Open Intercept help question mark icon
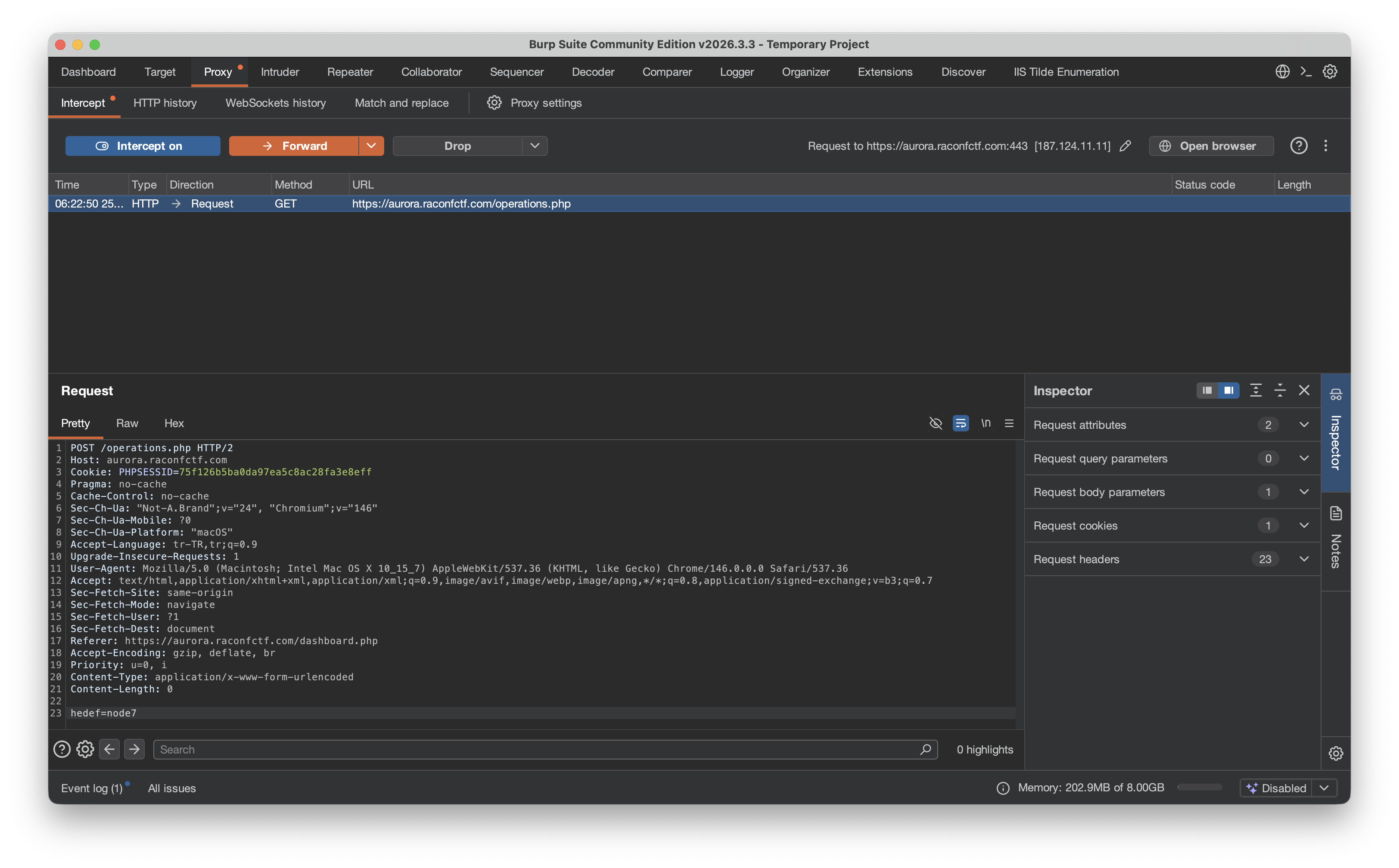The height and width of the screenshot is (868, 1399). pyautogui.click(x=1299, y=146)
